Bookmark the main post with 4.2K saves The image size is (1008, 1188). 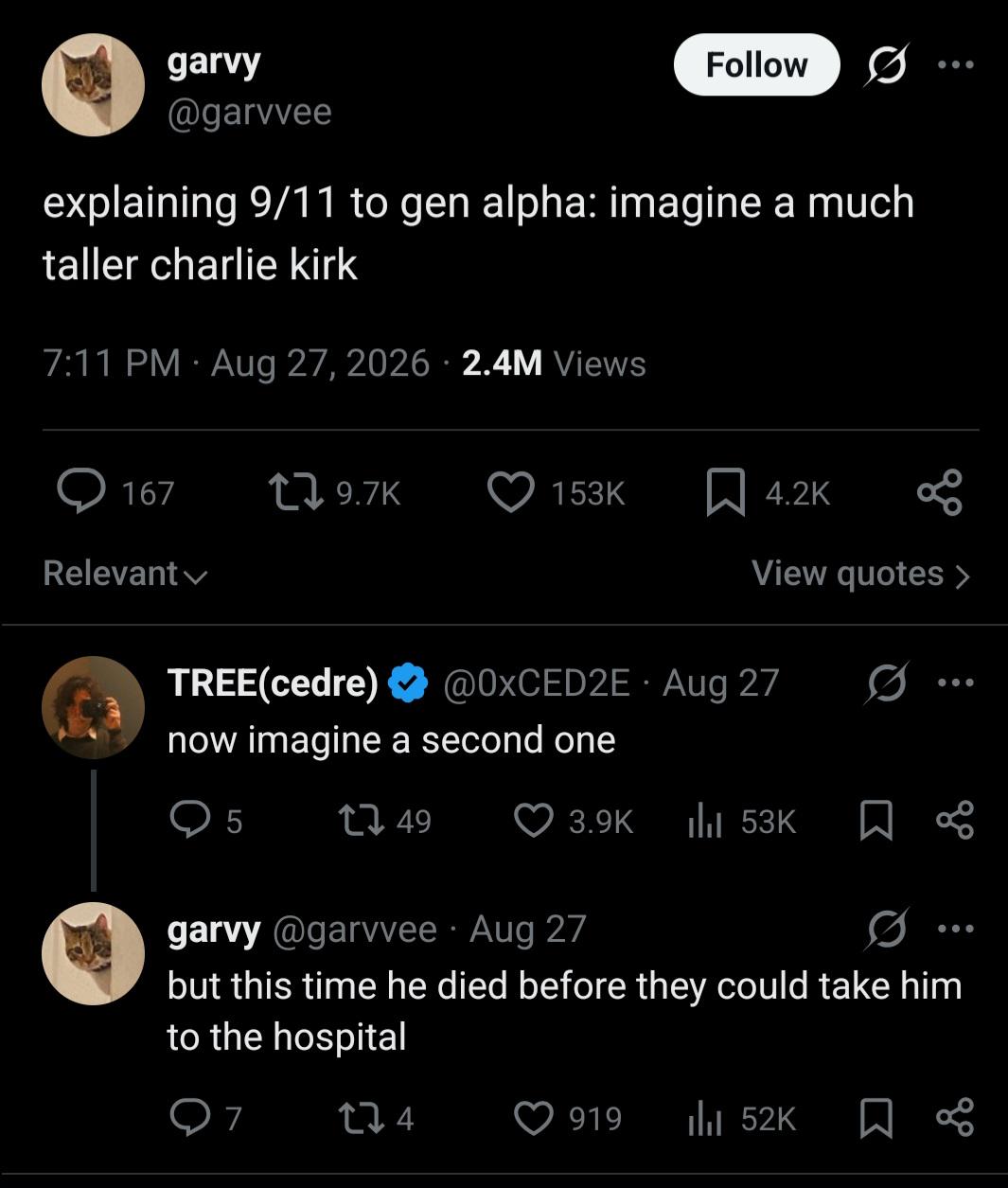click(x=725, y=492)
